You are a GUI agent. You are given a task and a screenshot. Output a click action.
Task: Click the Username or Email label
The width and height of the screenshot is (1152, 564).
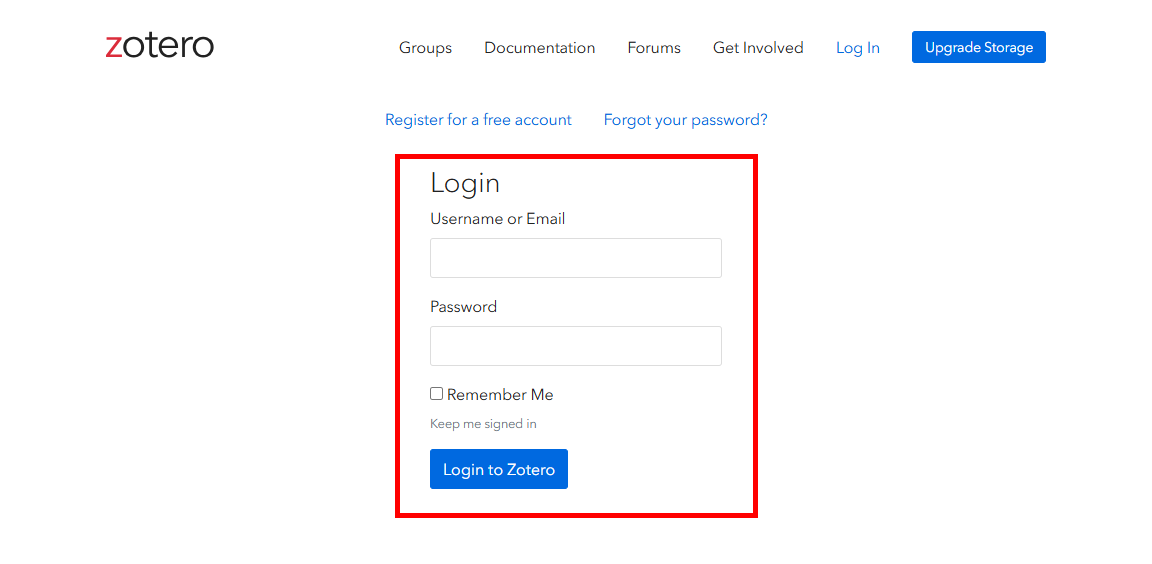[497, 219]
